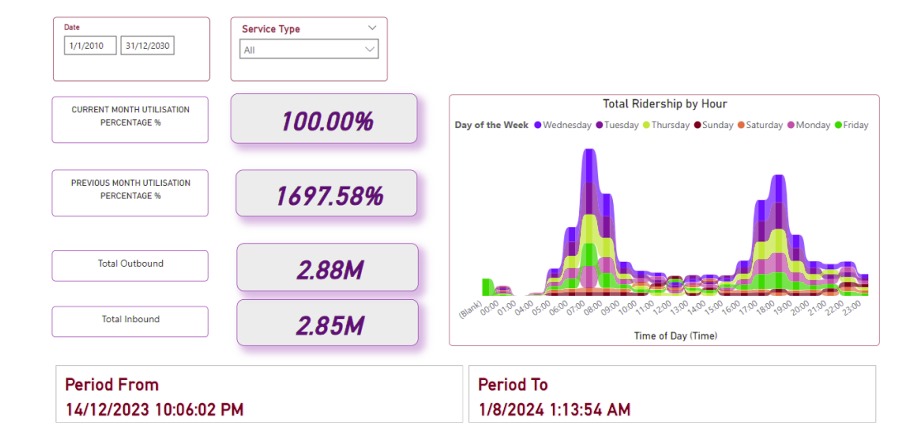Click the Total Ridership by Hour chart title
This screenshot has width=904, height=442.
664,104
